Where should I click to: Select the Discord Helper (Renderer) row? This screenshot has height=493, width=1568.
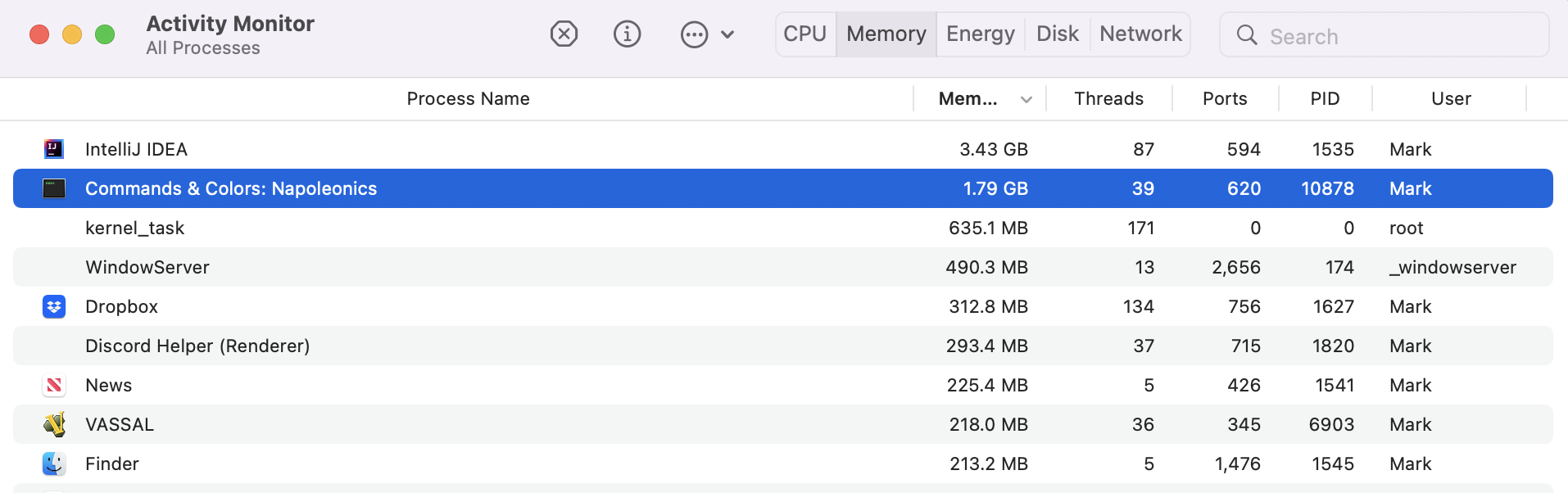coord(783,346)
